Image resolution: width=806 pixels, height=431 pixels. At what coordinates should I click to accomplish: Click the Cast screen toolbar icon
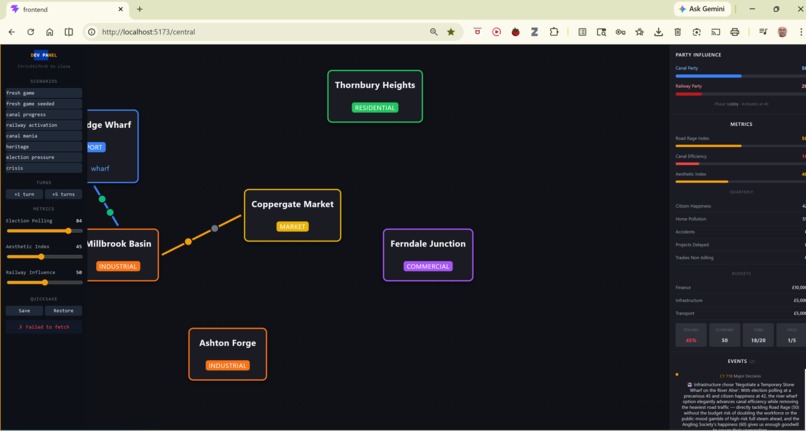click(716, 32)
